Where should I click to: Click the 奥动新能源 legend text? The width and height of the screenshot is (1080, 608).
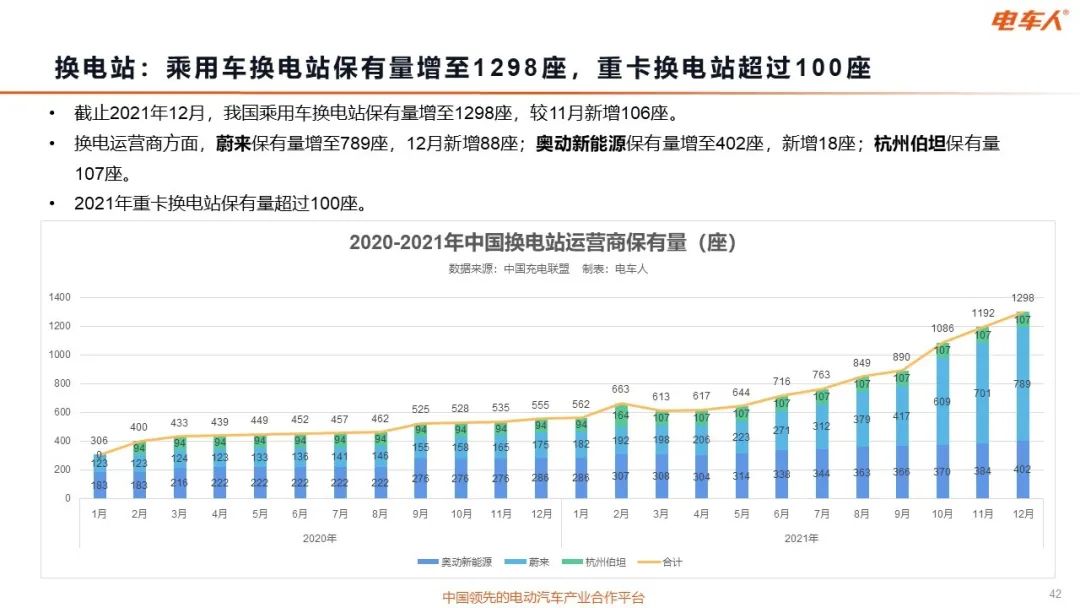click(x=466, y=563)
